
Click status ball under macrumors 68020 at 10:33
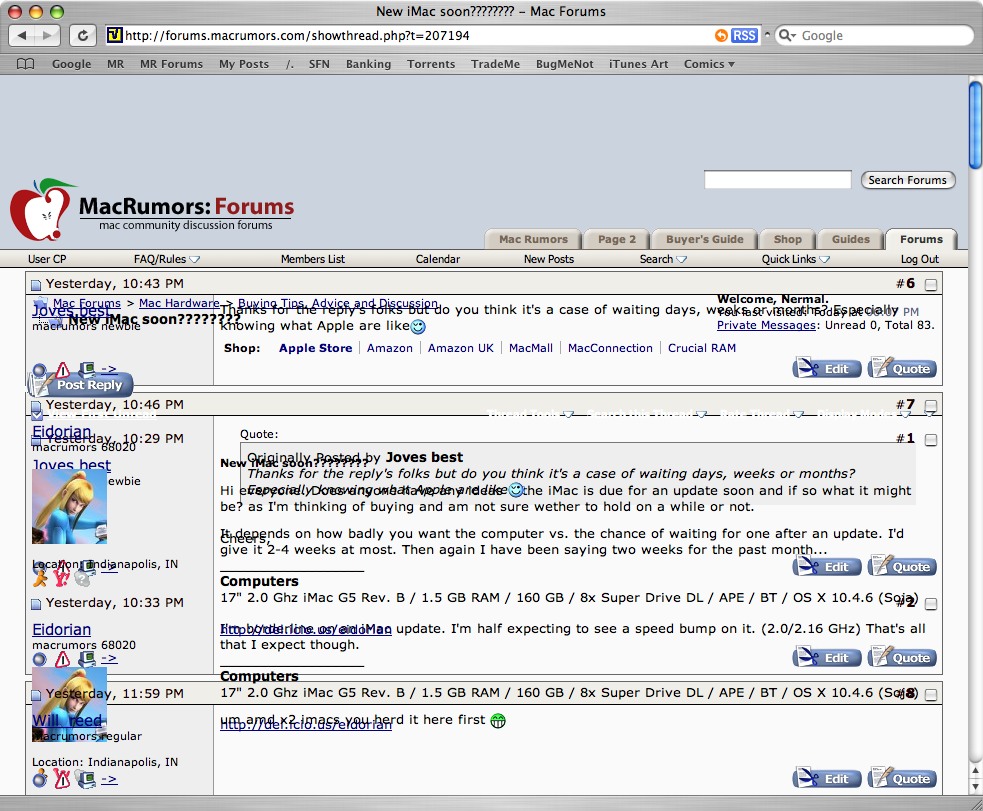coord(39,659)
